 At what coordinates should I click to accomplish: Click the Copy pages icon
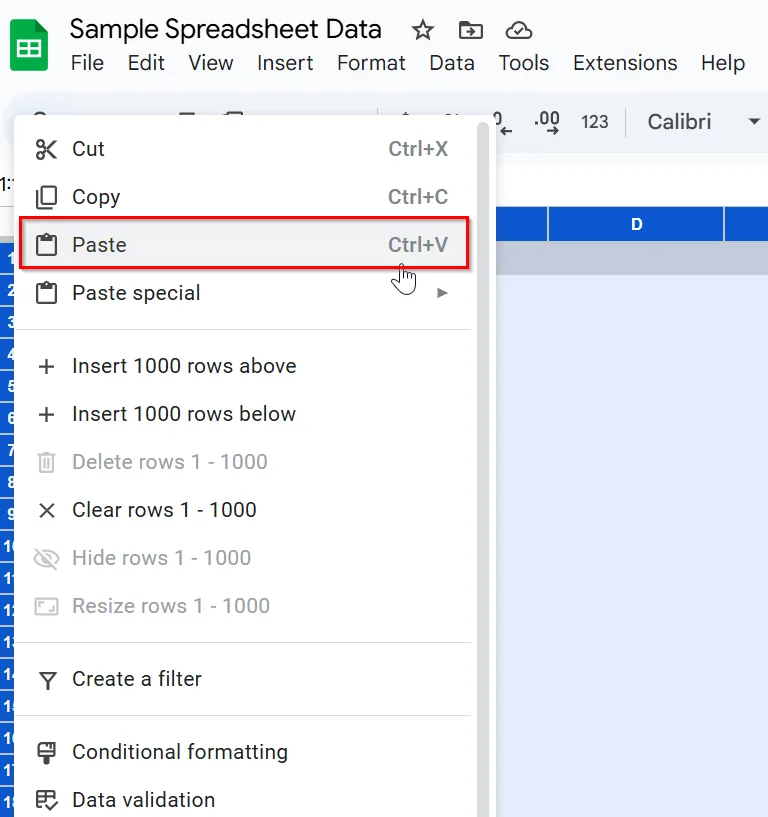(x=46, y=197)
